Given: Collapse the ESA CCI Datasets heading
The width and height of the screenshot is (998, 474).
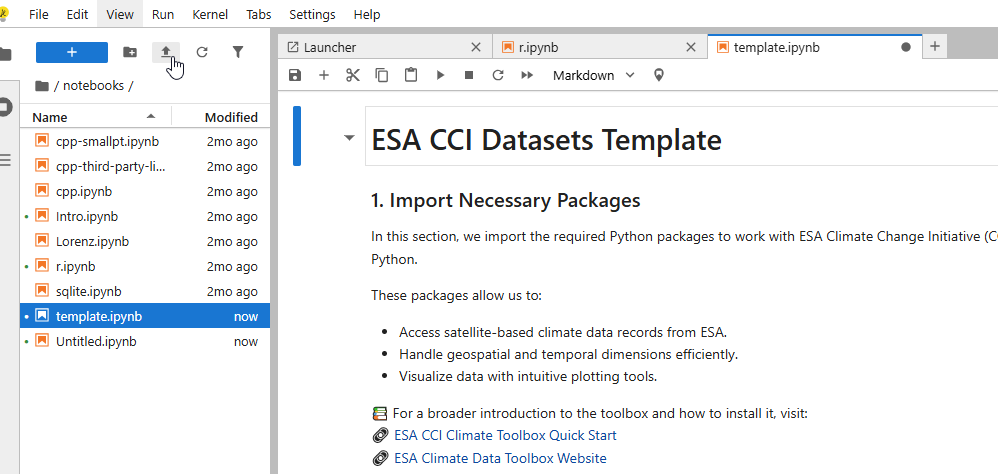Looking at the screenshot, I should [349, 138].
